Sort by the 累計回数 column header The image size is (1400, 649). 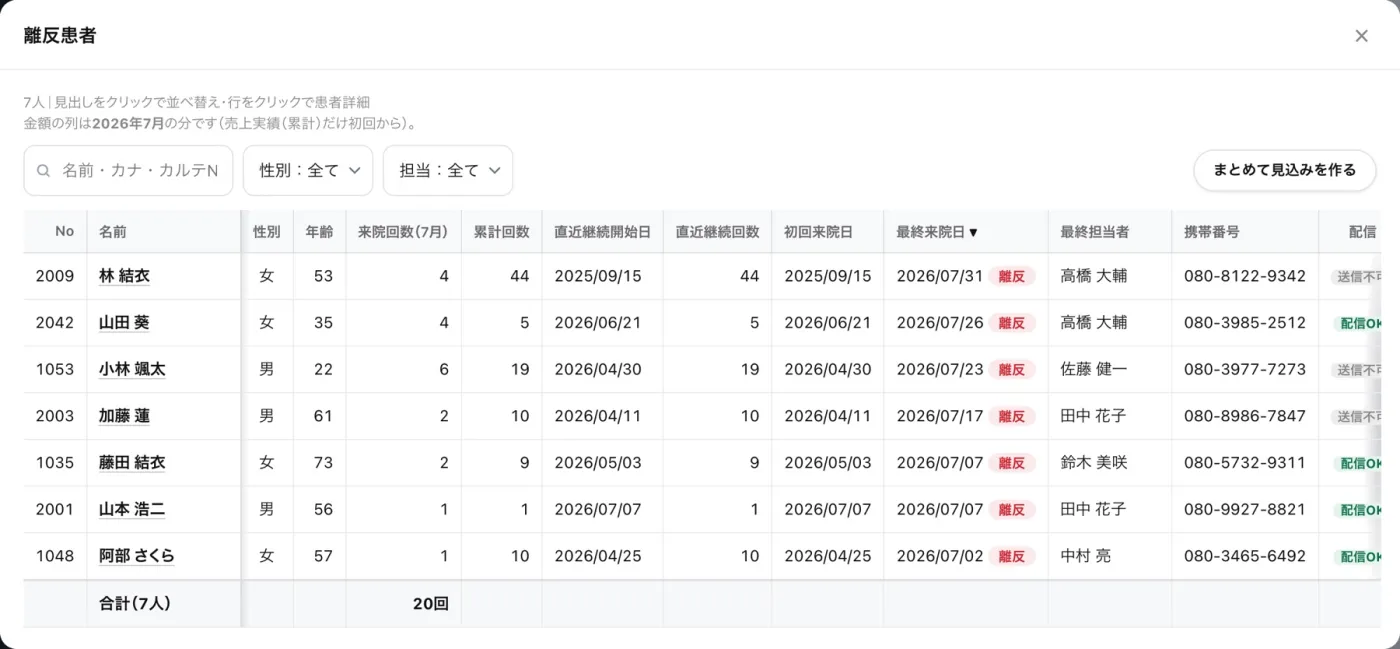click(x=501, y=231)
